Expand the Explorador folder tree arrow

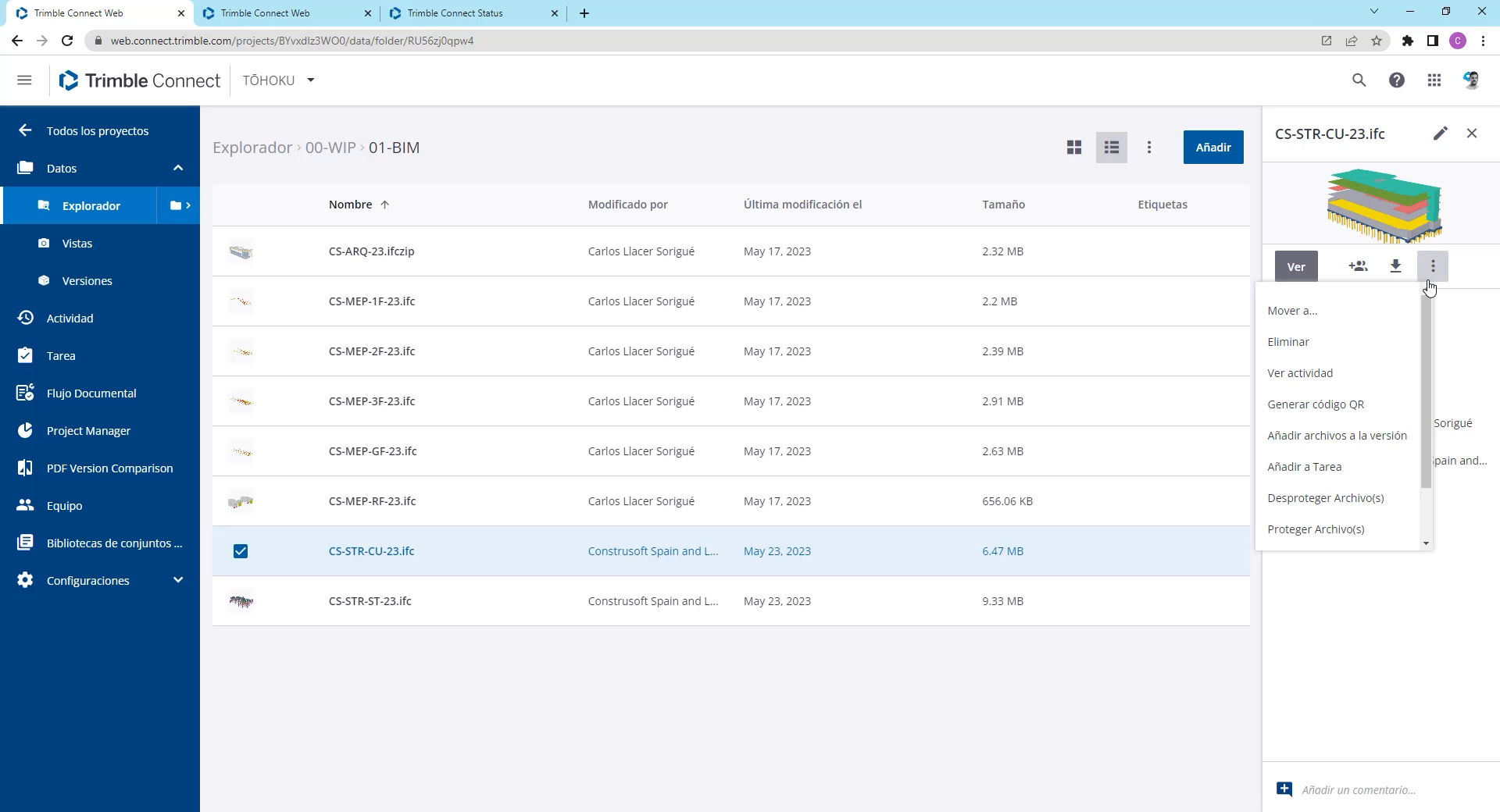pyautogui.click(x=180, y=205)
